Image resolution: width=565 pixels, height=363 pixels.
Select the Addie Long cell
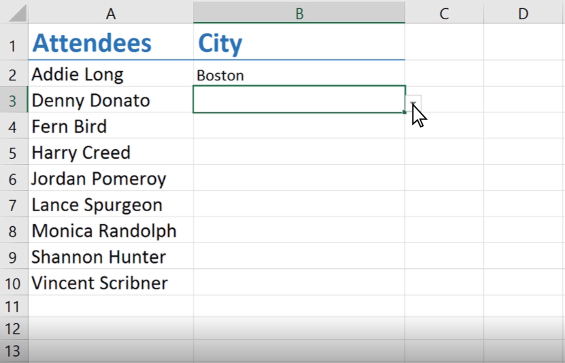click(111, 74)
